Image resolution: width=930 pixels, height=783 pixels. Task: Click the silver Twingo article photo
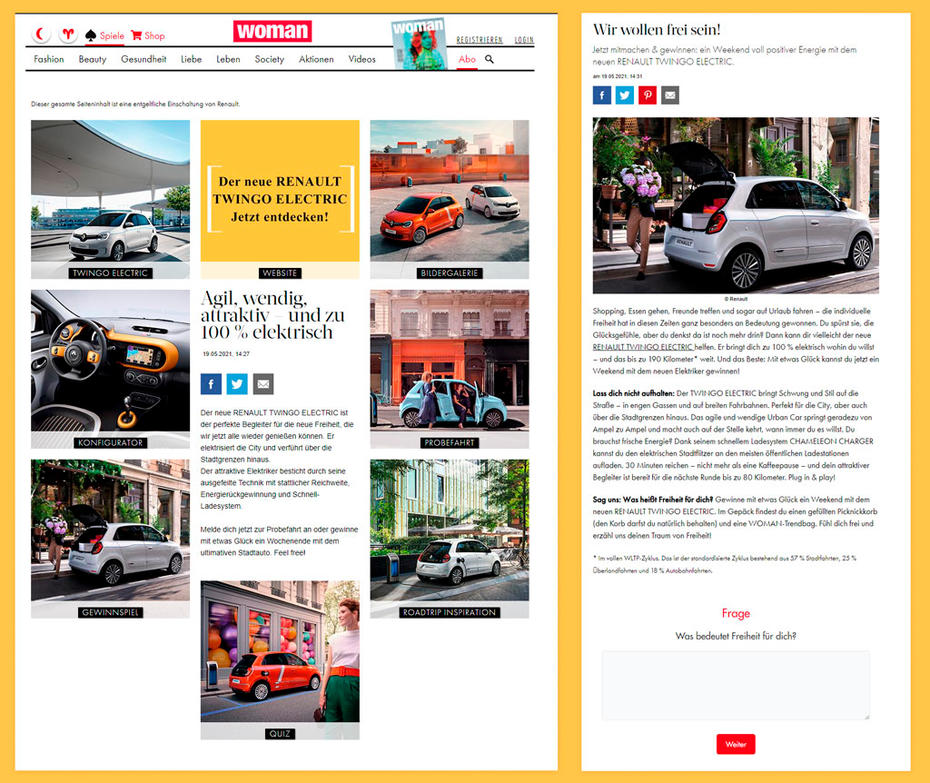tap(735, 205)
